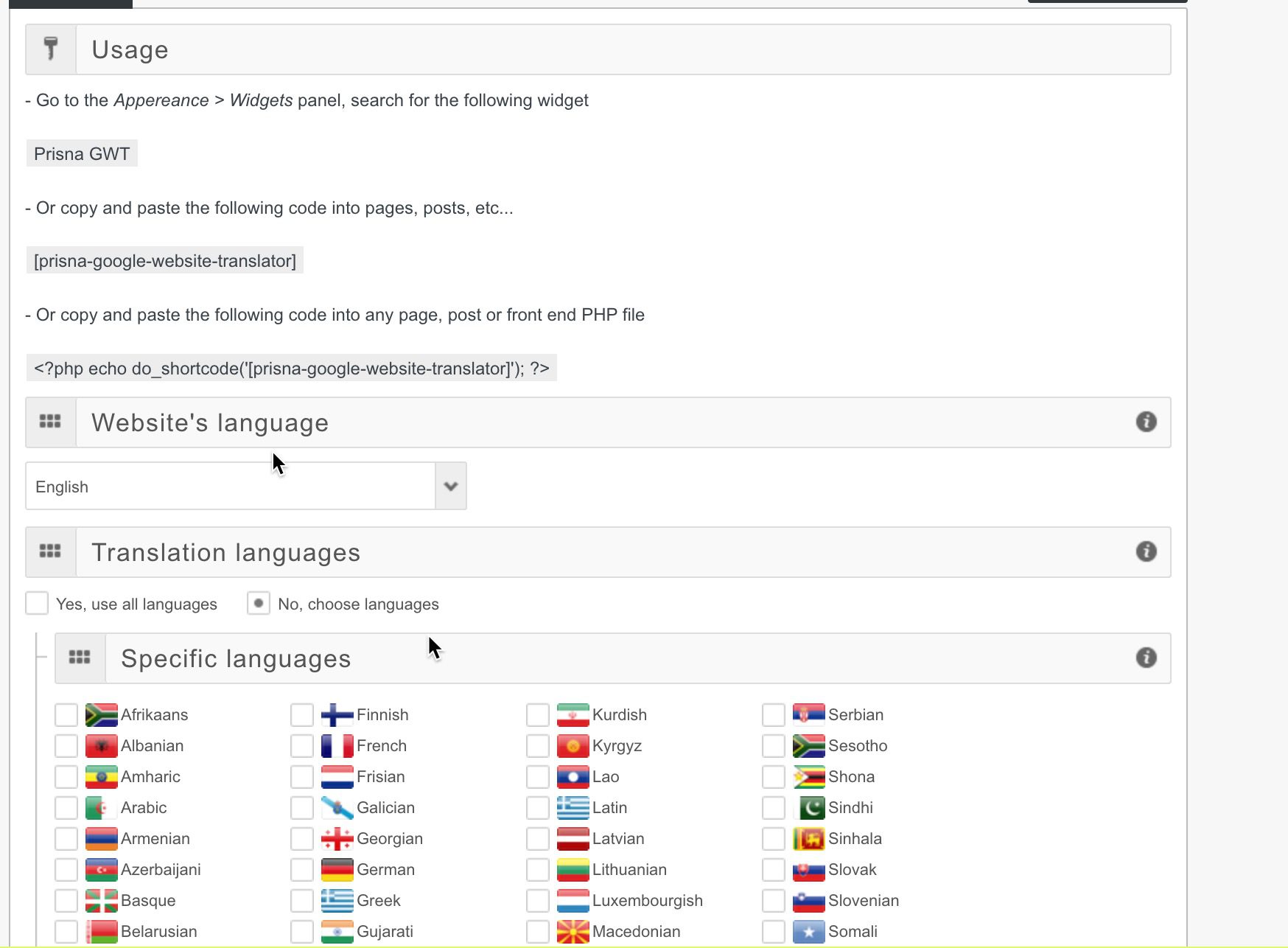Open the info icon for Specific languages
The image size is (1288, 948).
coord(1147,658)
